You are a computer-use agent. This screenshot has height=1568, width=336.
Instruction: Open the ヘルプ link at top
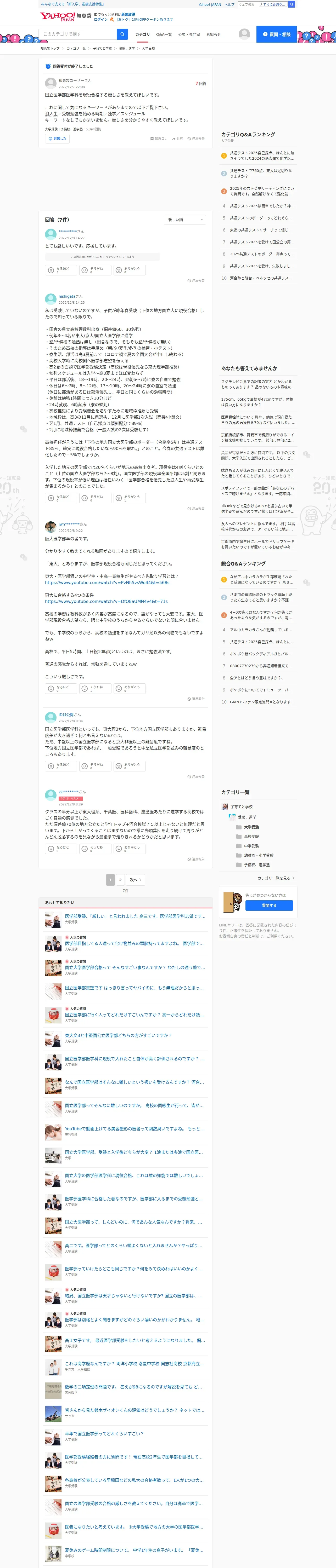(x=229, y=4)
